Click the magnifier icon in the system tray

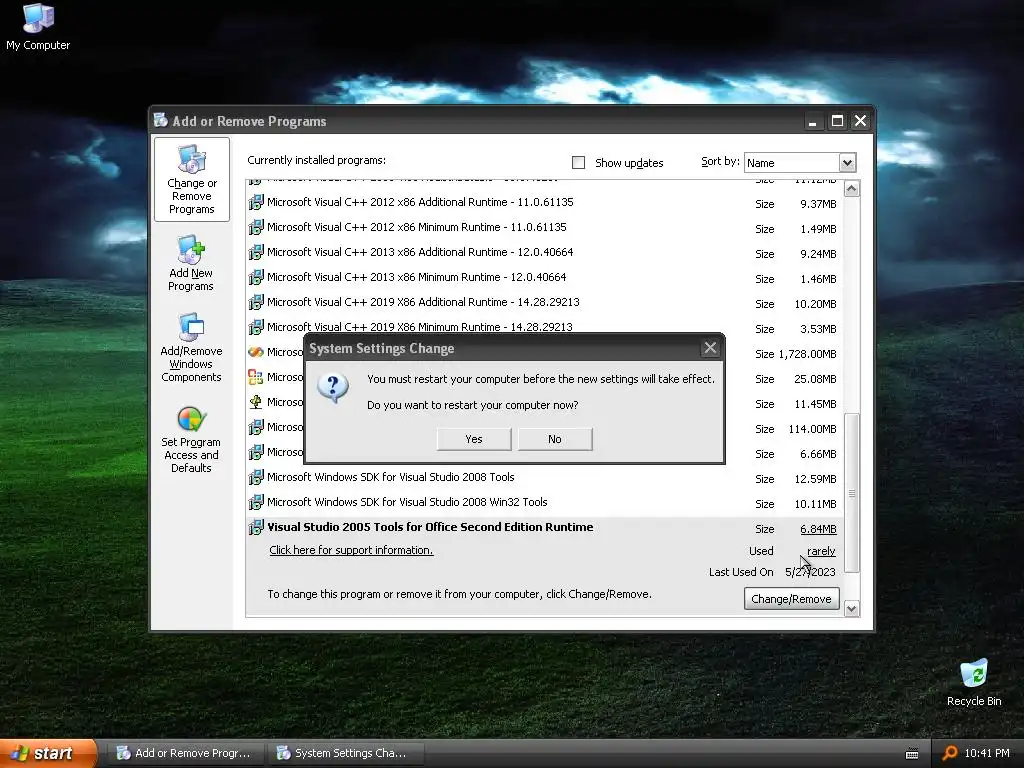coord(950,753)
